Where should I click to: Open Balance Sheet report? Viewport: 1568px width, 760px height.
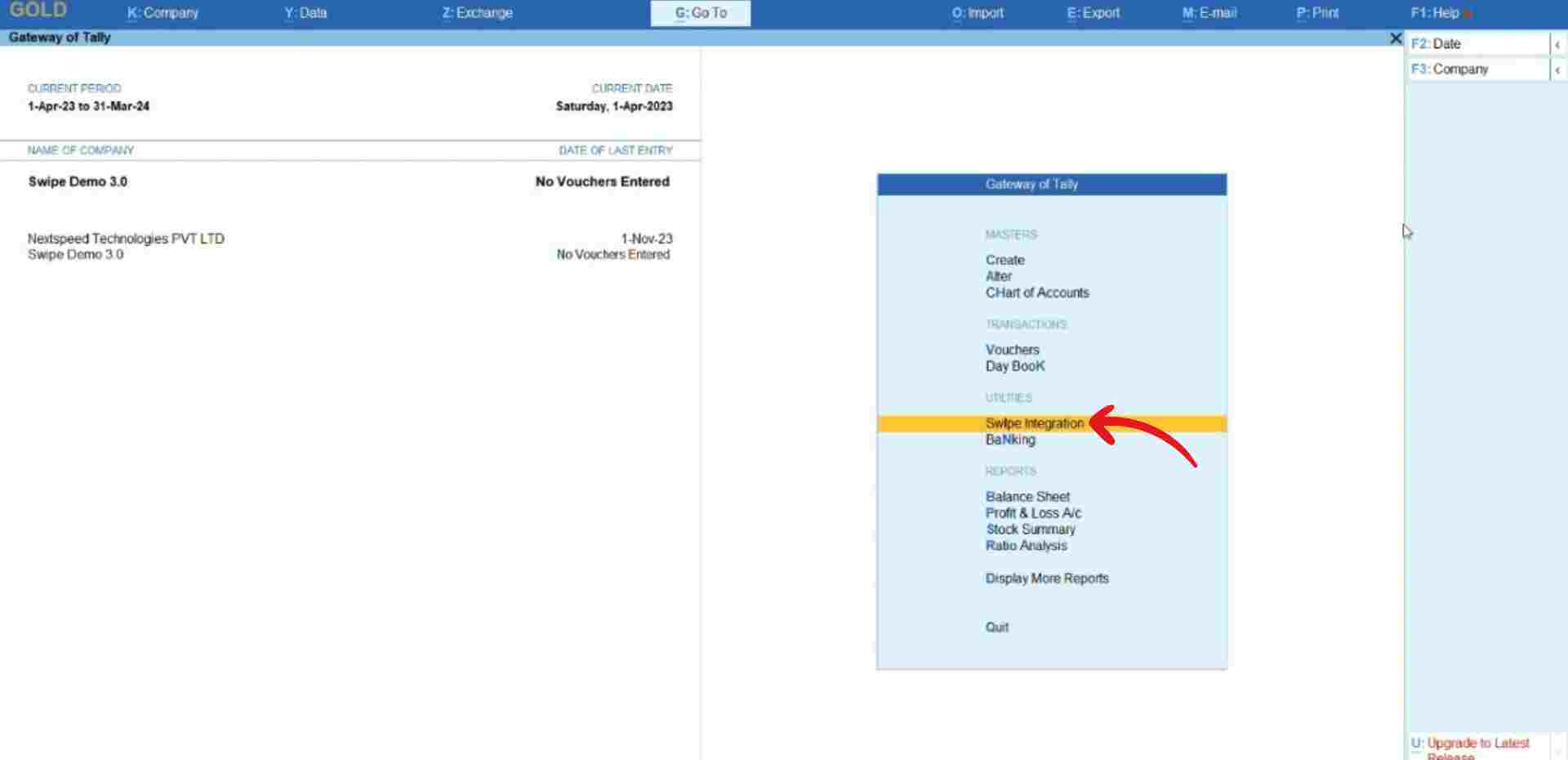1027,497
